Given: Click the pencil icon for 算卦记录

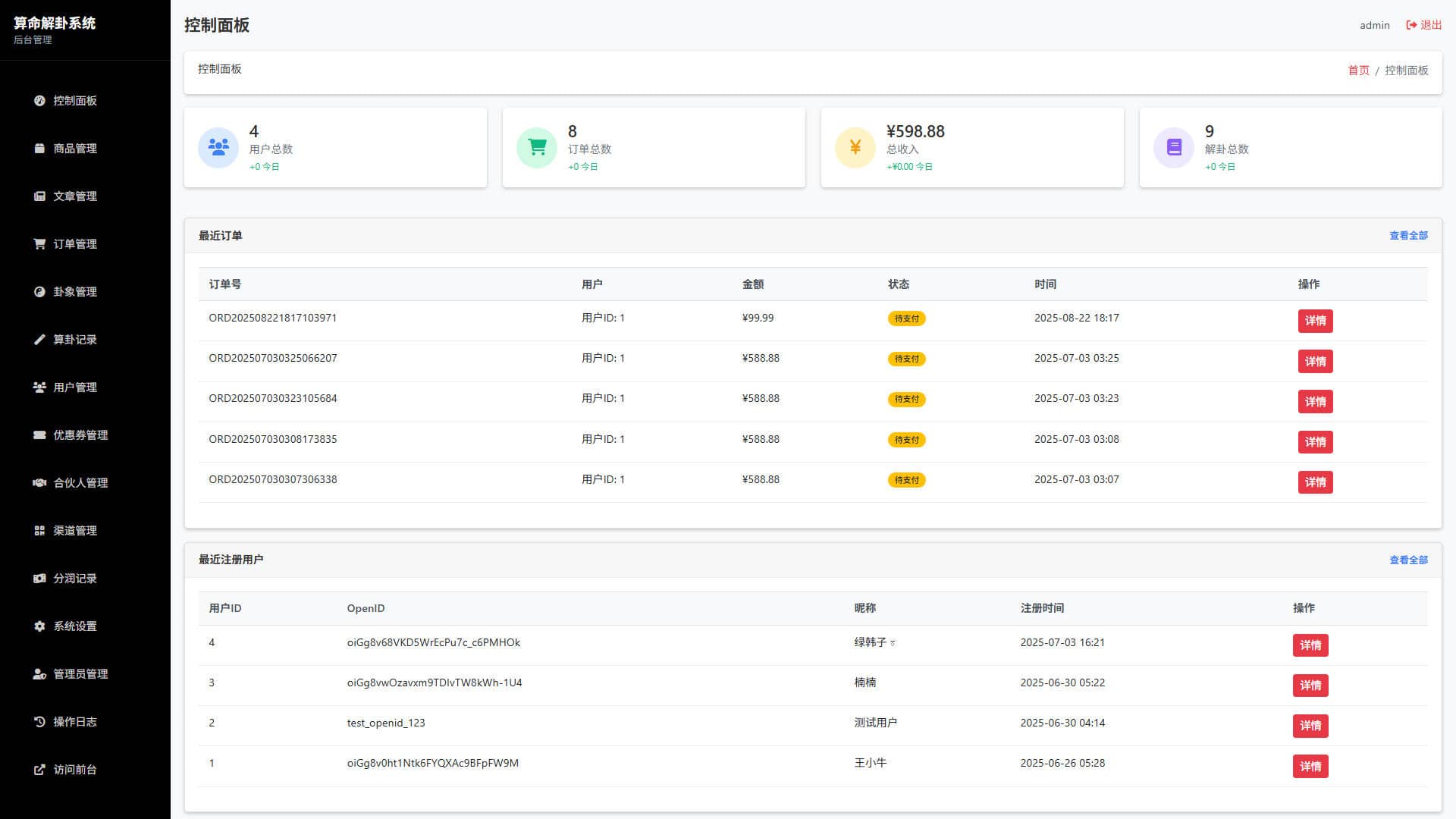Looking at the screenshot, I should (x=39, y=340).
